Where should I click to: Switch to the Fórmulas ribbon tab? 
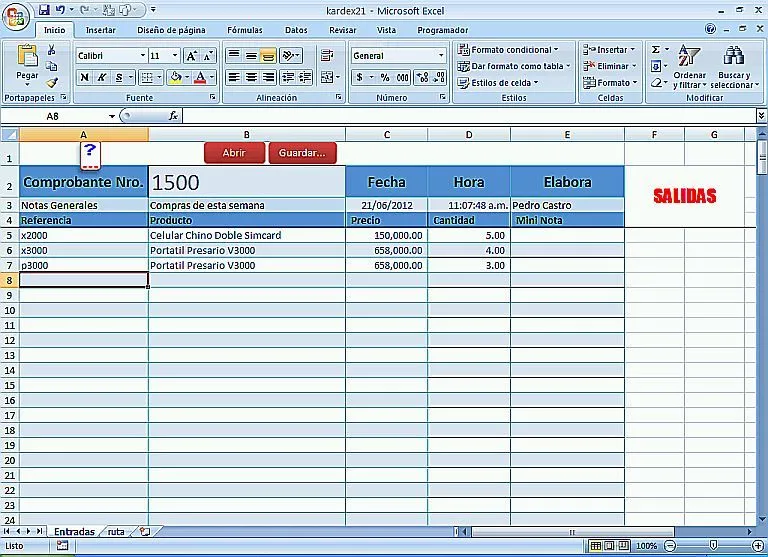coord(244,30)
